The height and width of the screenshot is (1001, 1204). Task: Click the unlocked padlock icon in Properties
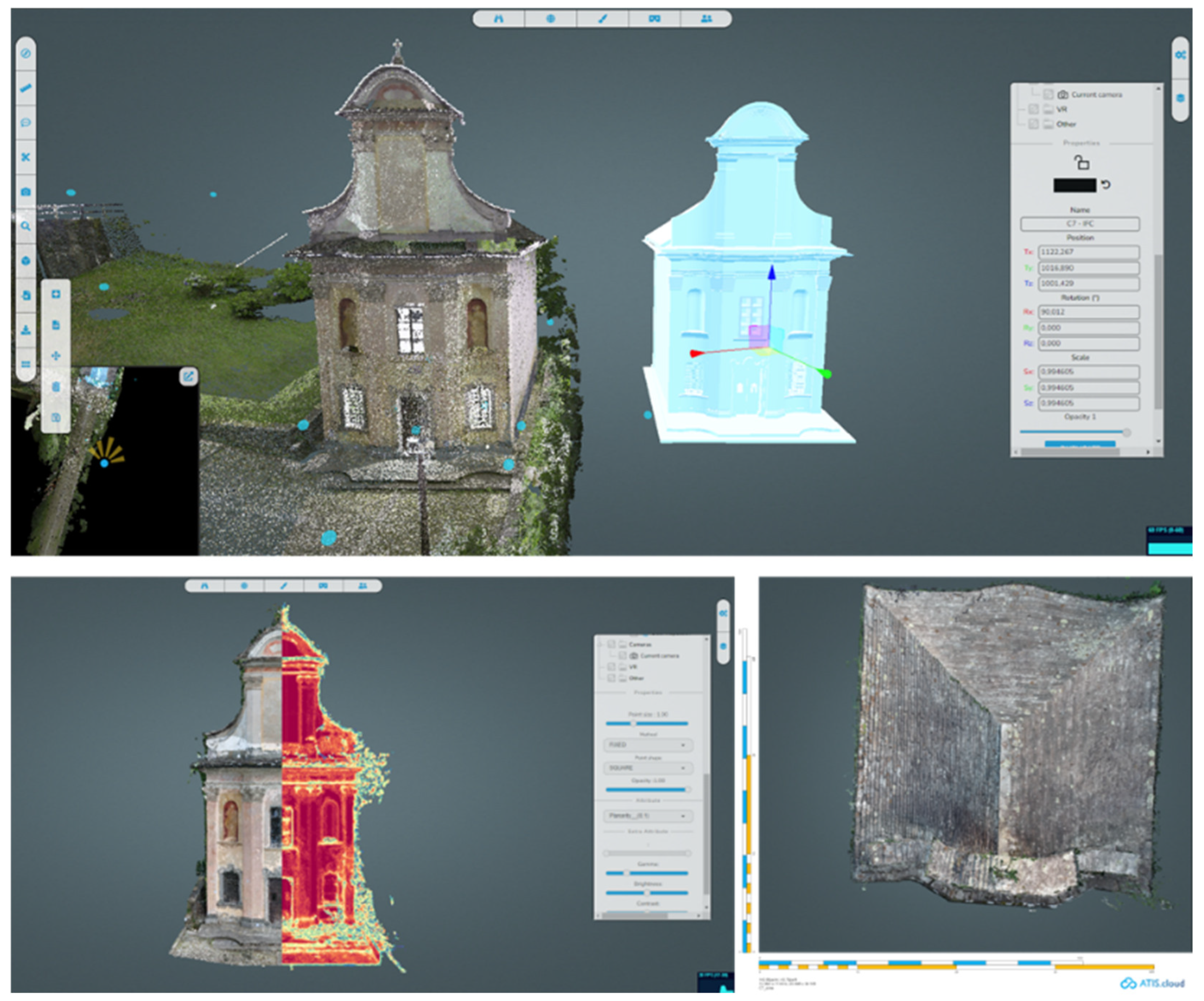[x=1081, y=162]
